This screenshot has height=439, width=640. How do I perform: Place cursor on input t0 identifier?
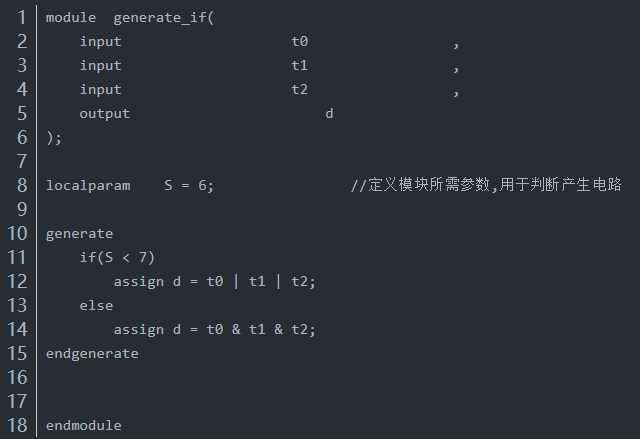click(x=300, y=42)
